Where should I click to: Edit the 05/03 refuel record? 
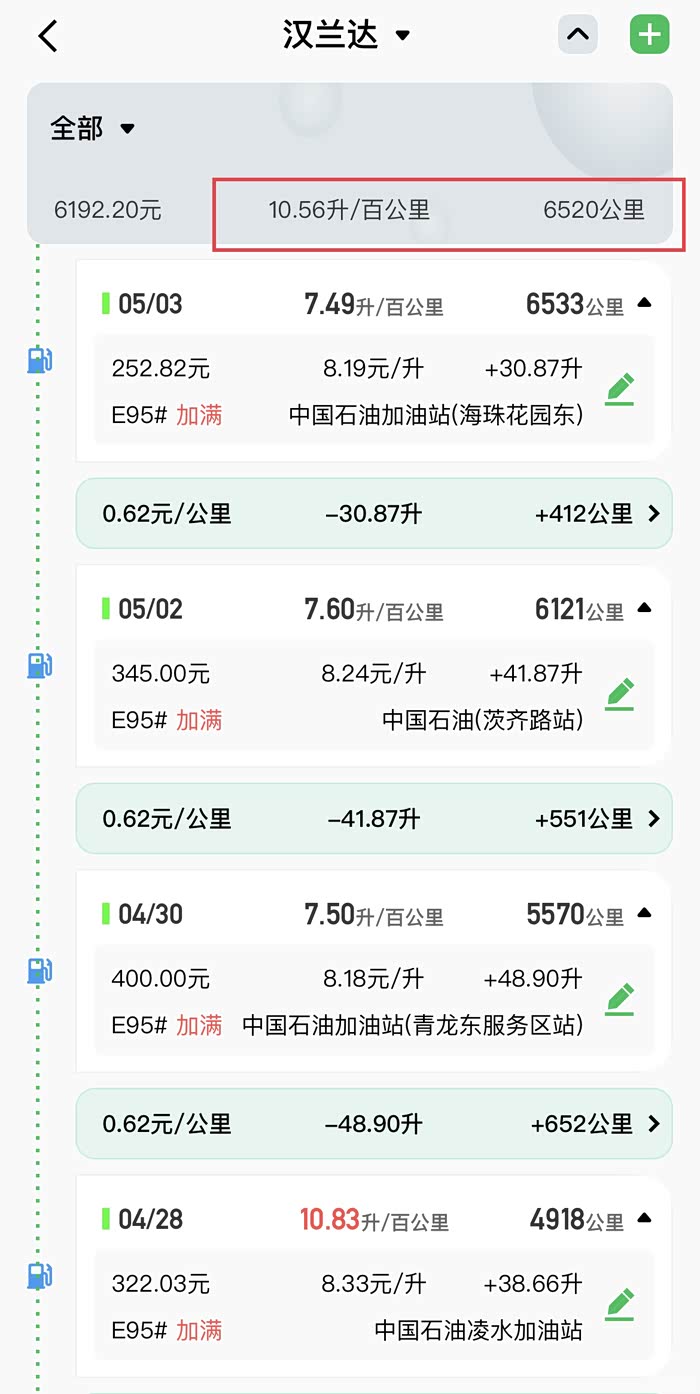coord(620,387)
